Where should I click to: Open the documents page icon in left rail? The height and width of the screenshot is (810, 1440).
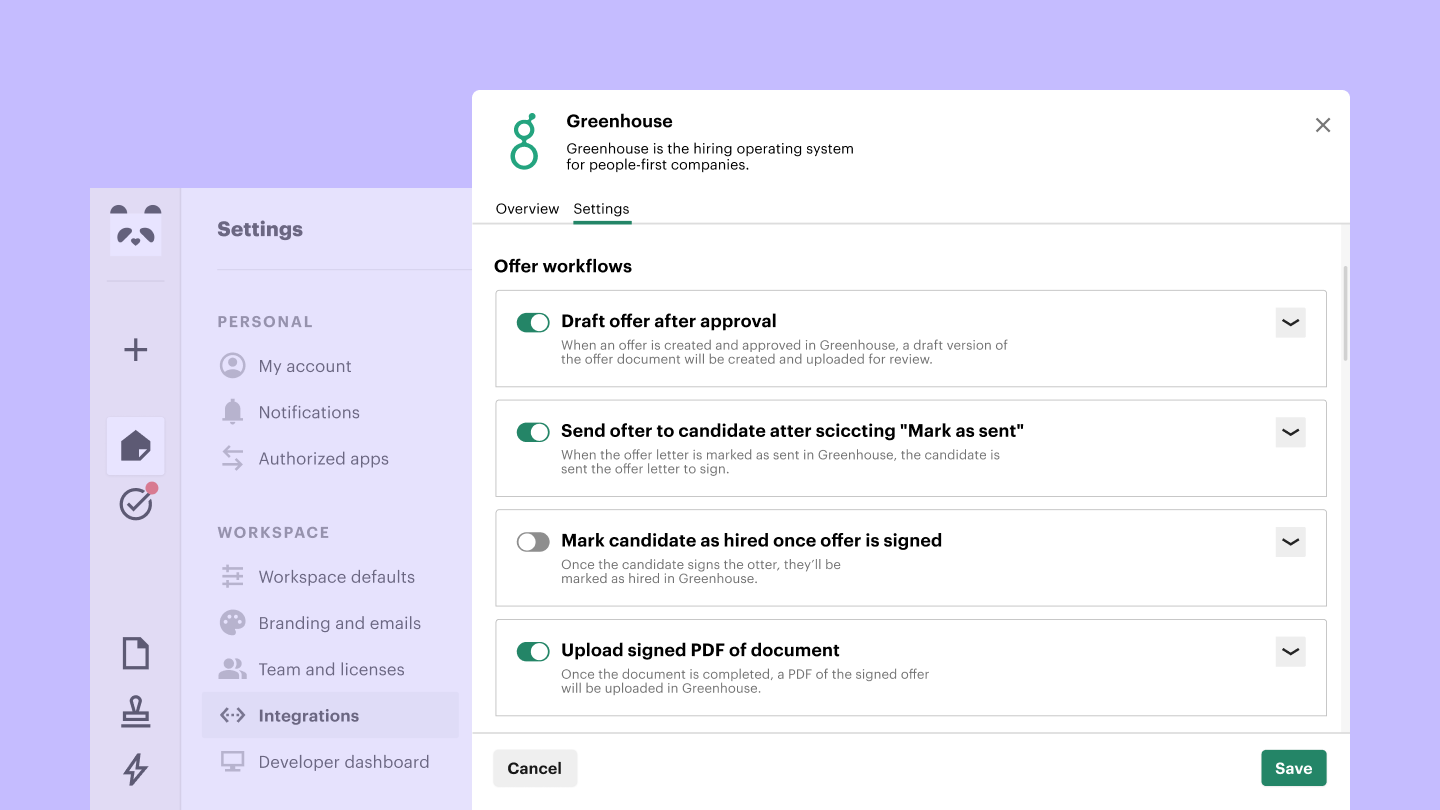[x=136, y=653]
